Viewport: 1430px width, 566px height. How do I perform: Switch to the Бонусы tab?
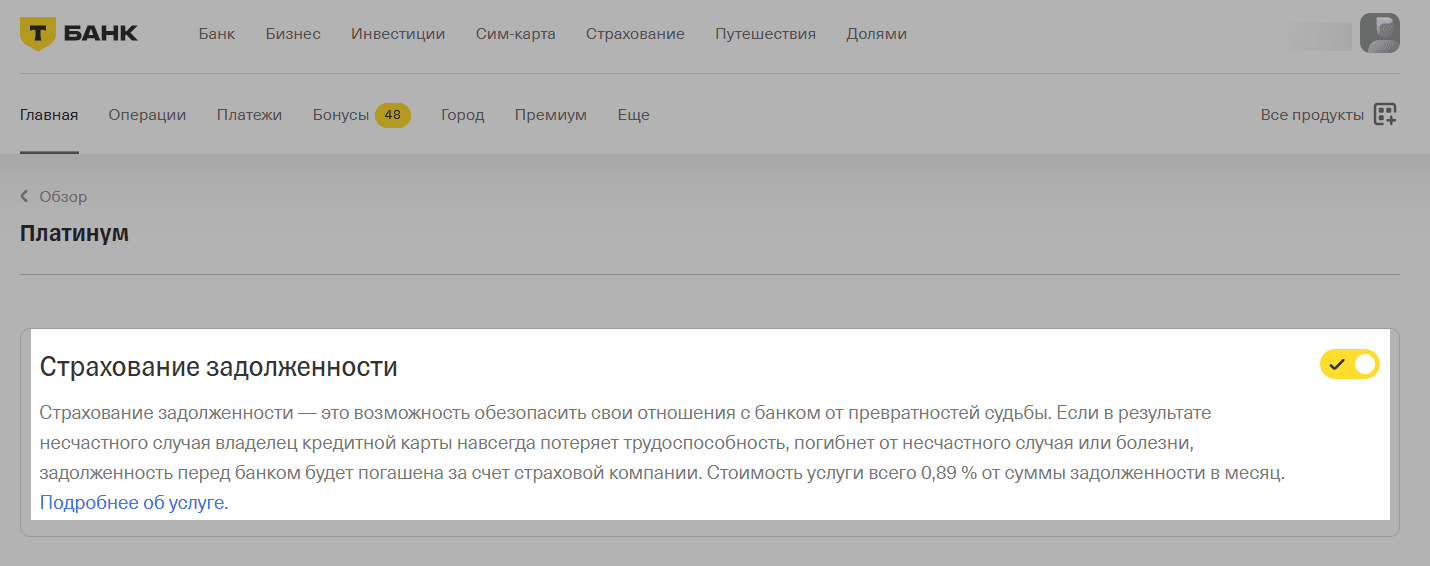[341, 115]
